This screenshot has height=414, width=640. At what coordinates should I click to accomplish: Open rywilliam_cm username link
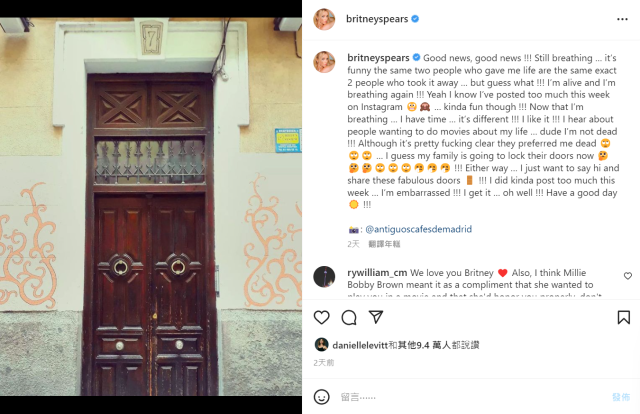[x=377, y=273]
